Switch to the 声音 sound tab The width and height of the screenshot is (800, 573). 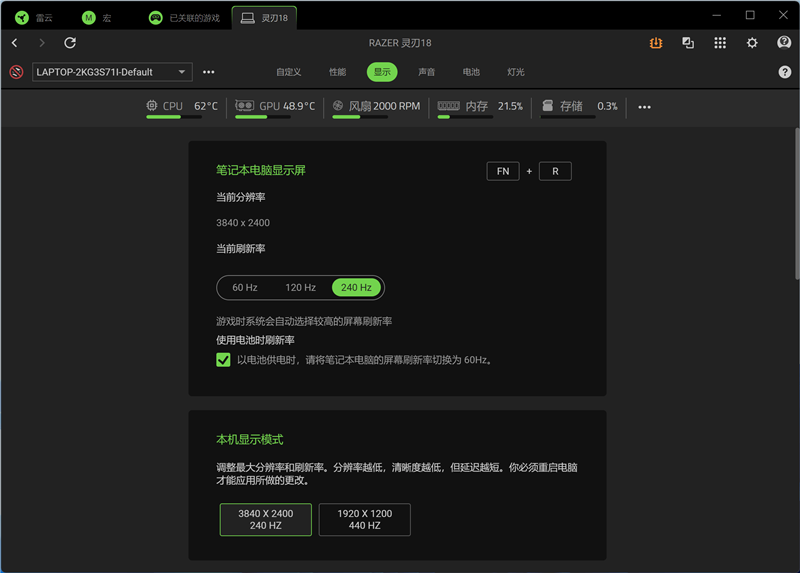click(427, 72)
